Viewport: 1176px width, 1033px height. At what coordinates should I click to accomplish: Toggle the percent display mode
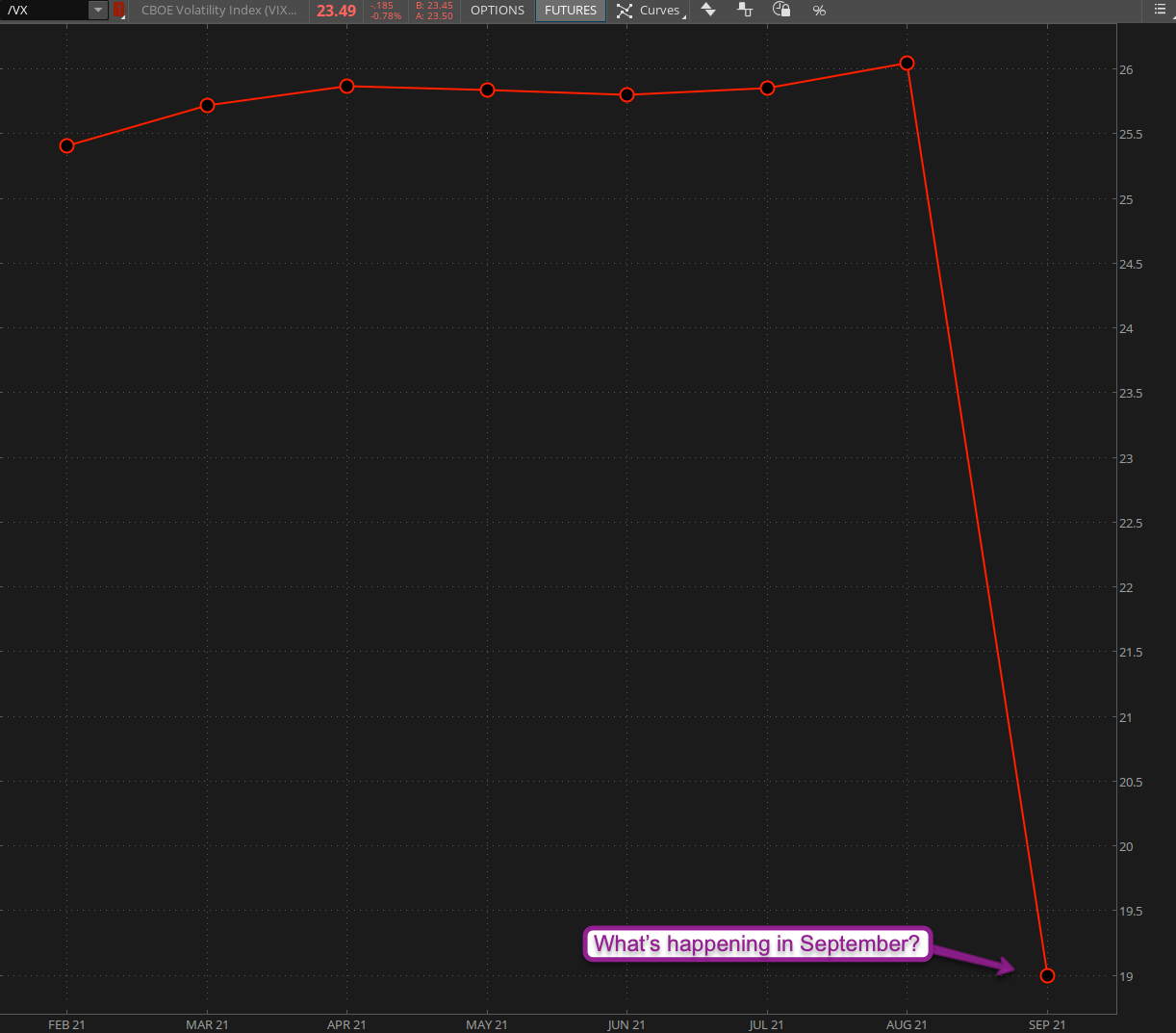819,11
